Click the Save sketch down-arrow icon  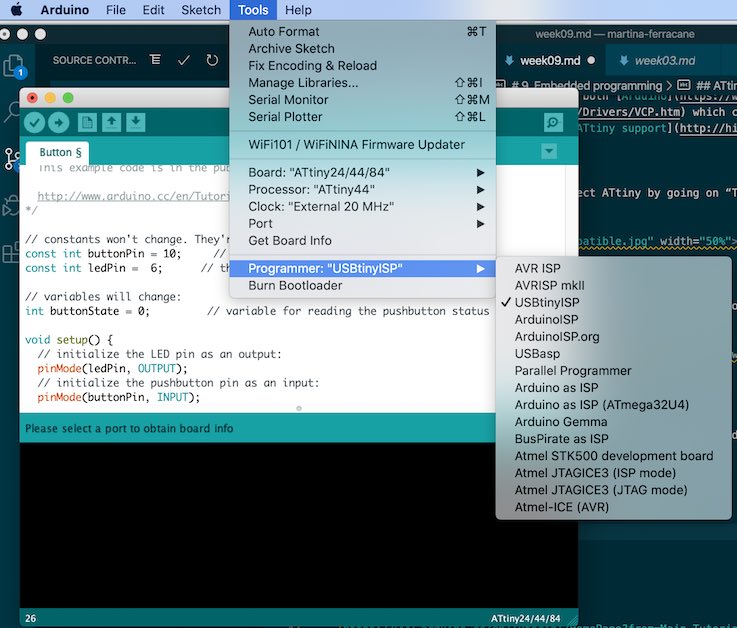(x=136, y=122)
